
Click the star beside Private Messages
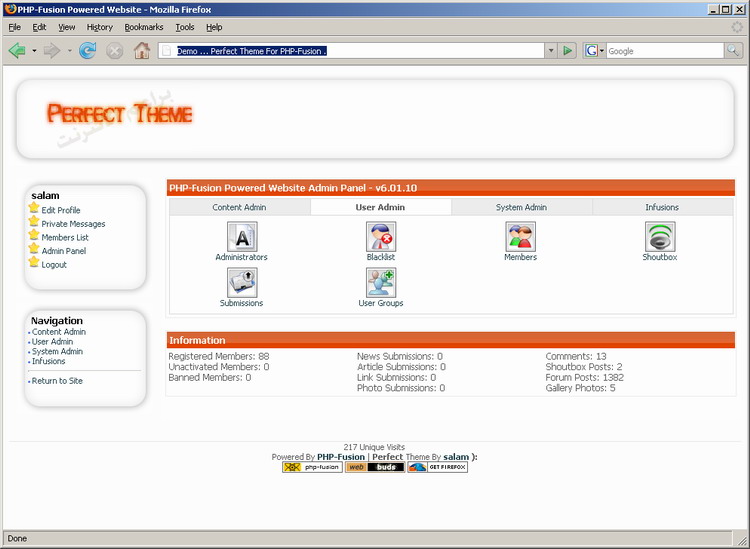point(34,221)
